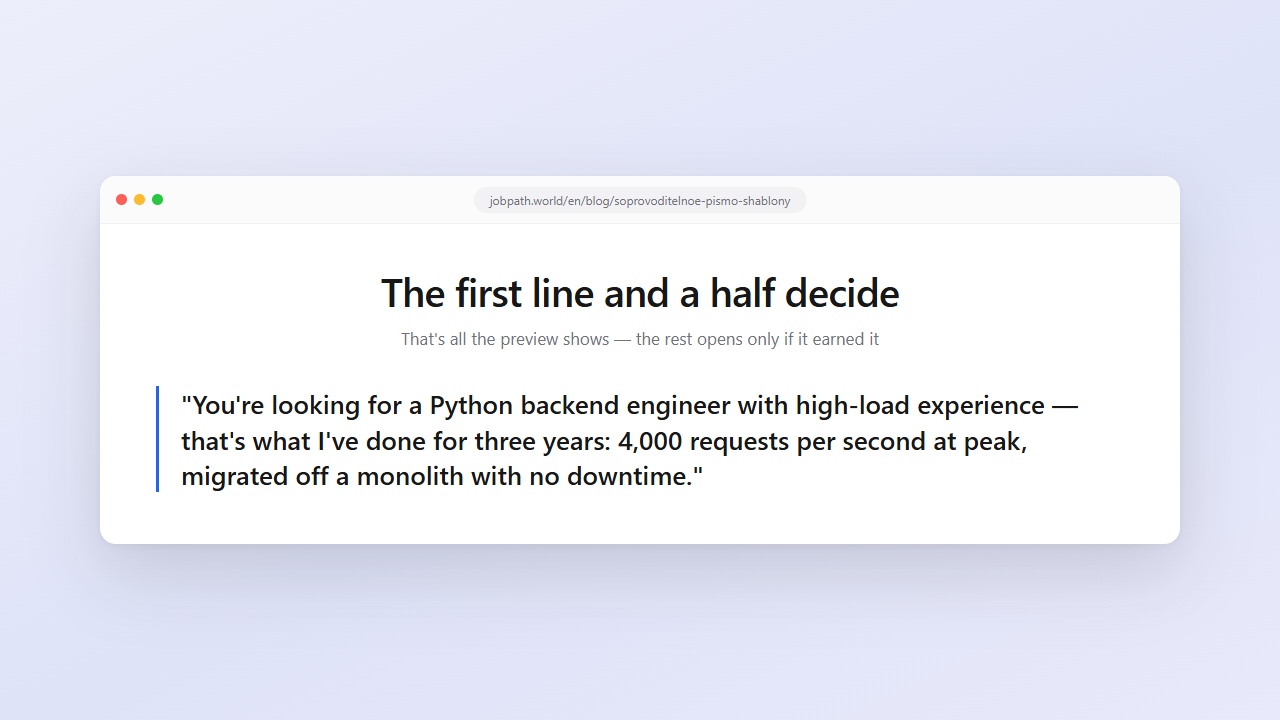Click the word 'downtime' ending the quote

(628, 476)
